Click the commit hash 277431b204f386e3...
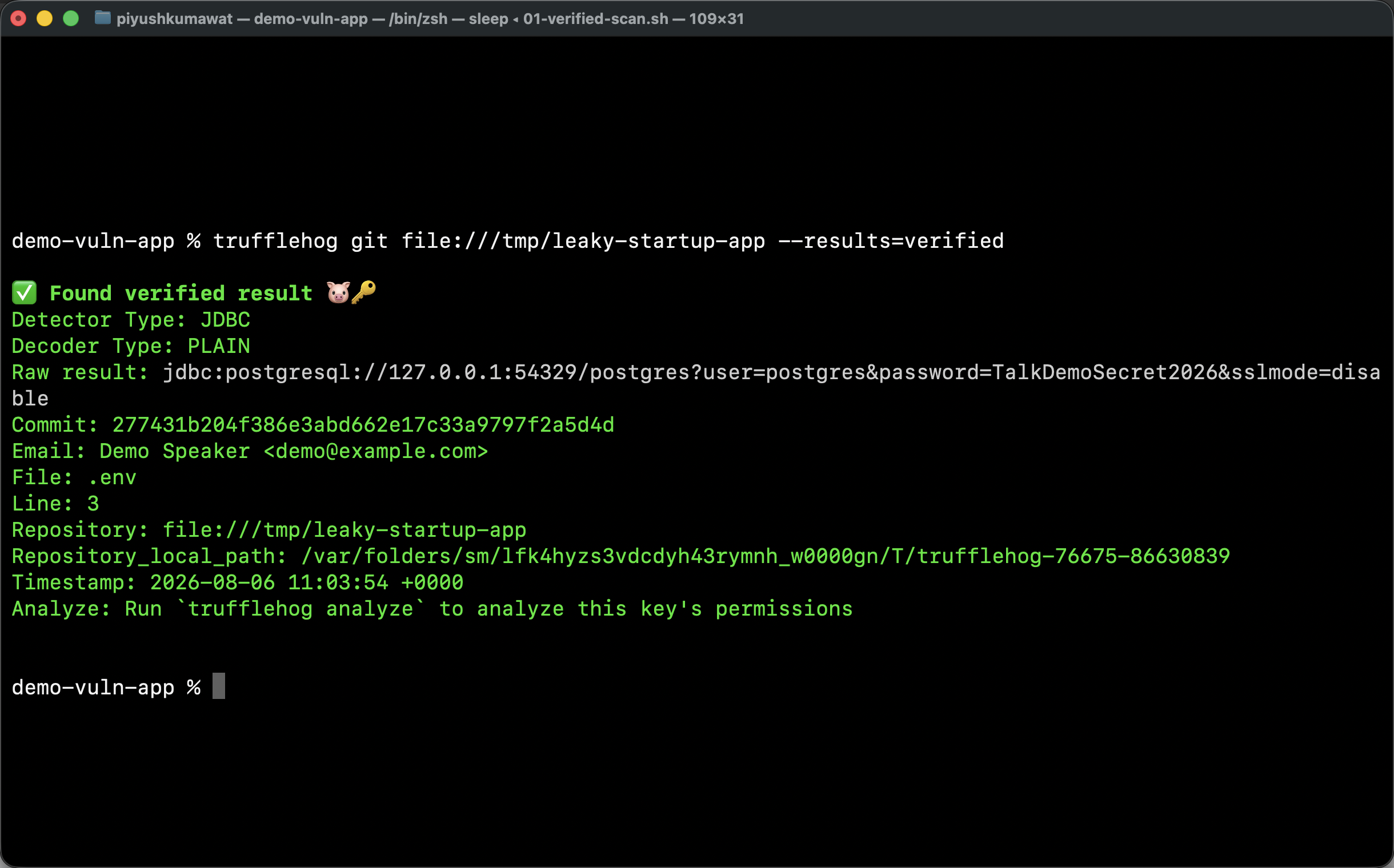1394x868 pixels. tap(363, 425)
